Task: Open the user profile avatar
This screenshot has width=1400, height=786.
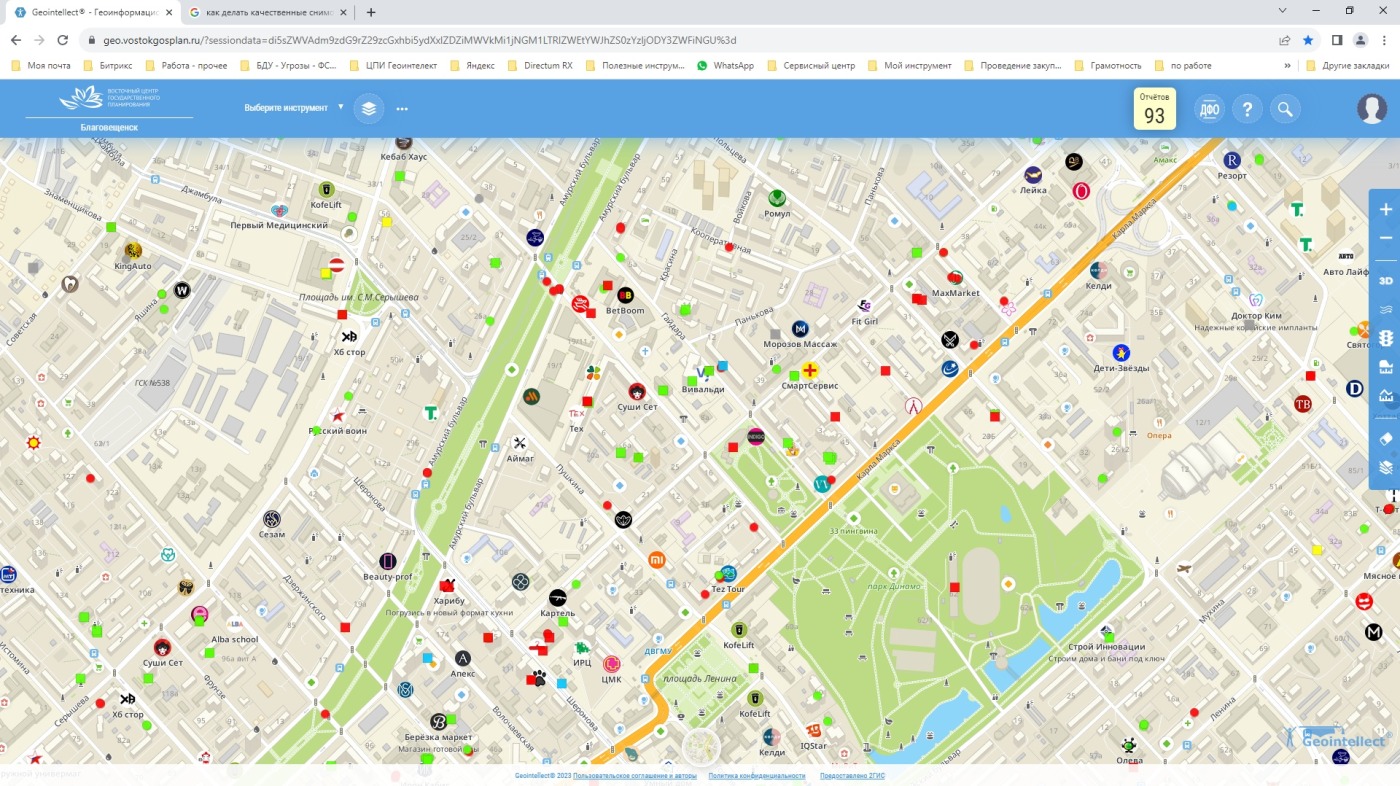Action: pos(1372,108)
